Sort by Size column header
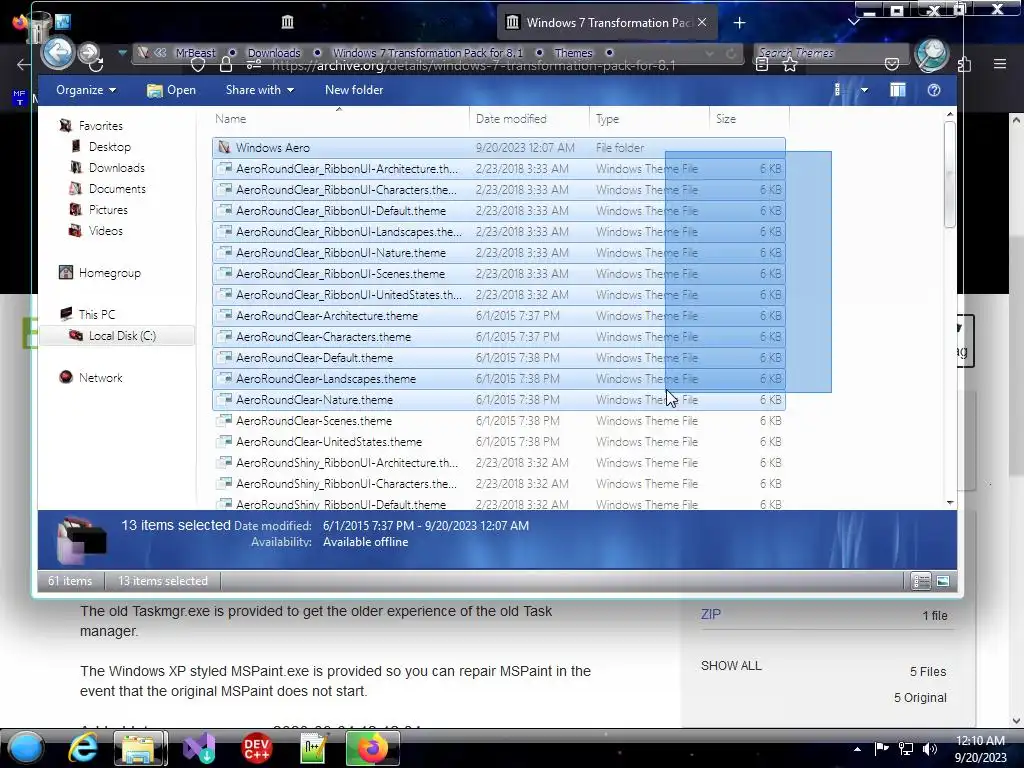This screenshot has height=768, width=1024. (749, 119)
